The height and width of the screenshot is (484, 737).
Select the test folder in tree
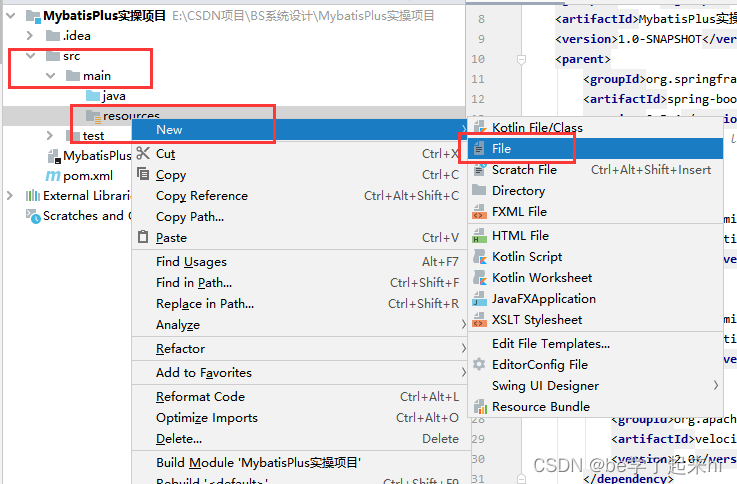coord(93,136)
